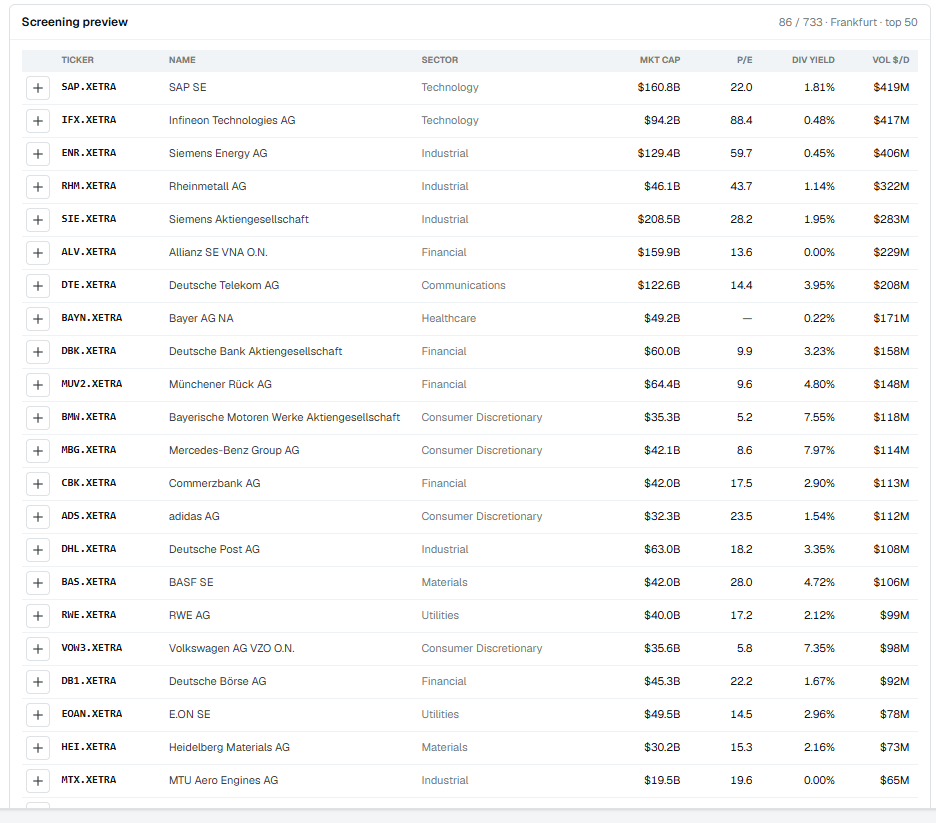Image resolution: width=936 pixels, height=823 pixels.
Task: Select the Commerzbank AG name cell
Action: [214, 483]
